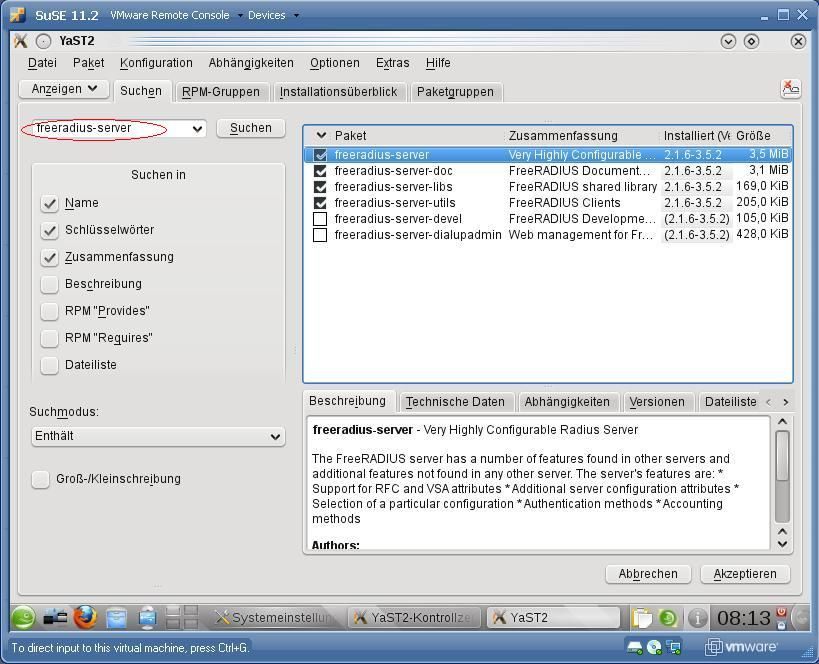The height and width of the screenshot is (664, 819).
Task: Launch Firefox from the panel
Action: coord(85,618)
